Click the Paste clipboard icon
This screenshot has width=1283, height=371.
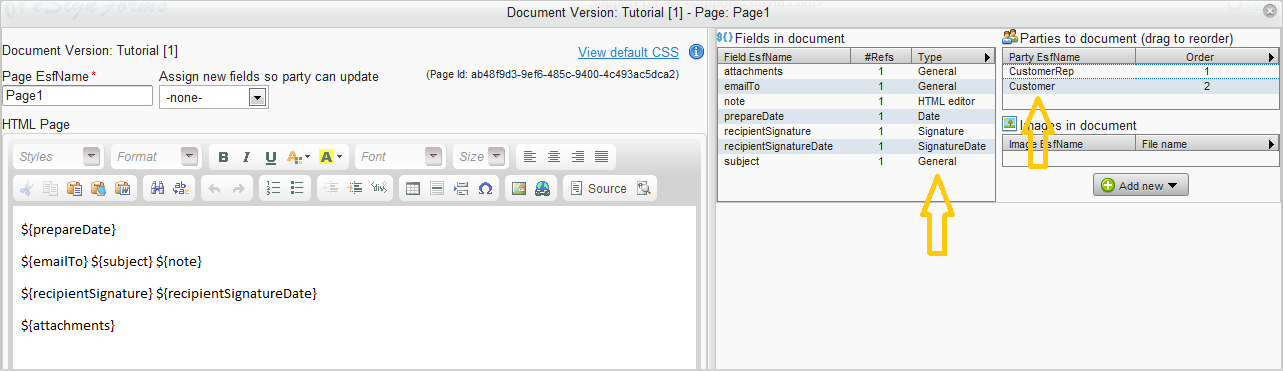(x=75, y=188)
